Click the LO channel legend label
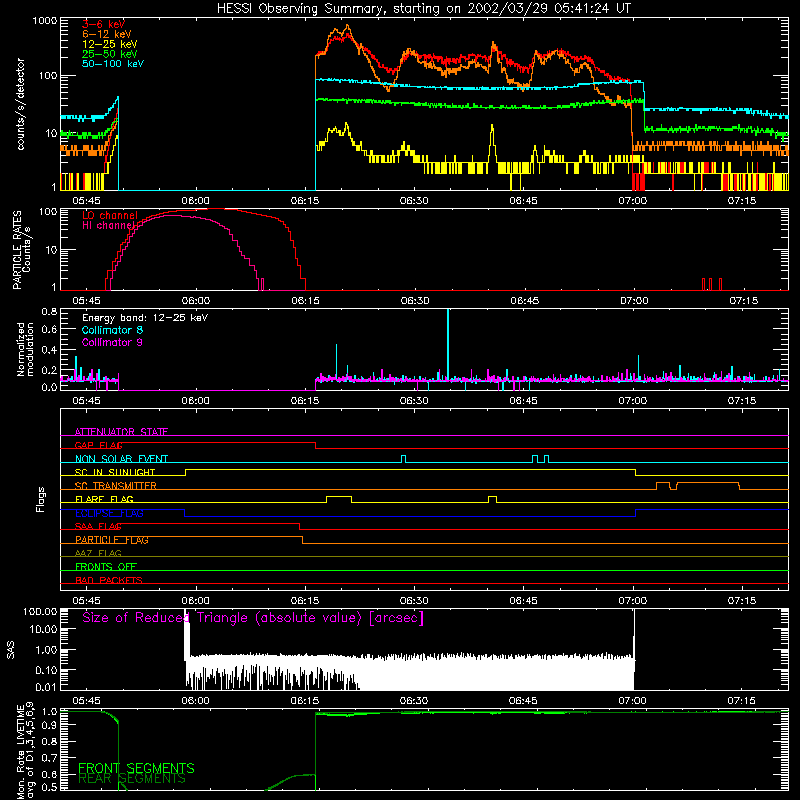 [110, 216]
